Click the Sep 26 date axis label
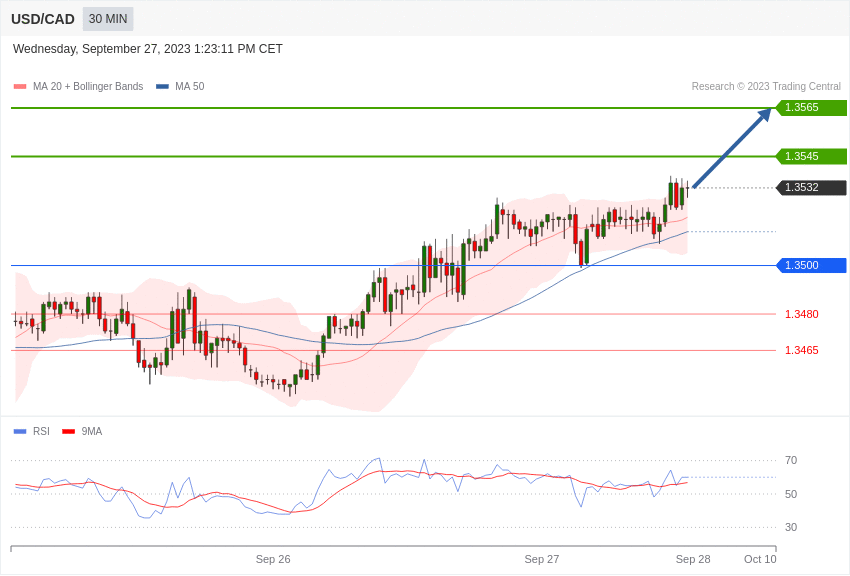 (x=273, y=559)
